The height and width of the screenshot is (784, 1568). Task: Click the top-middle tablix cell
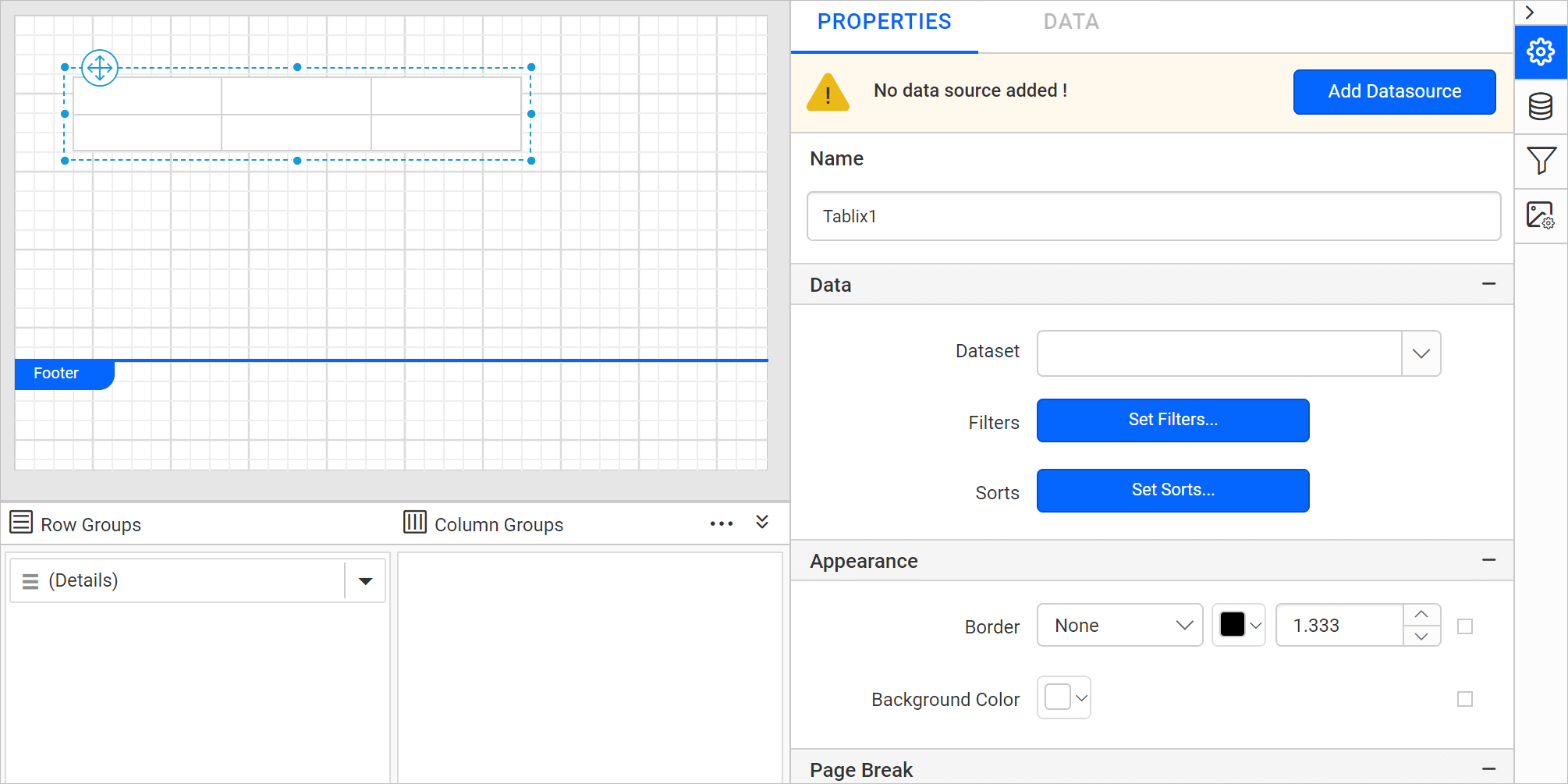pos(296,96)
